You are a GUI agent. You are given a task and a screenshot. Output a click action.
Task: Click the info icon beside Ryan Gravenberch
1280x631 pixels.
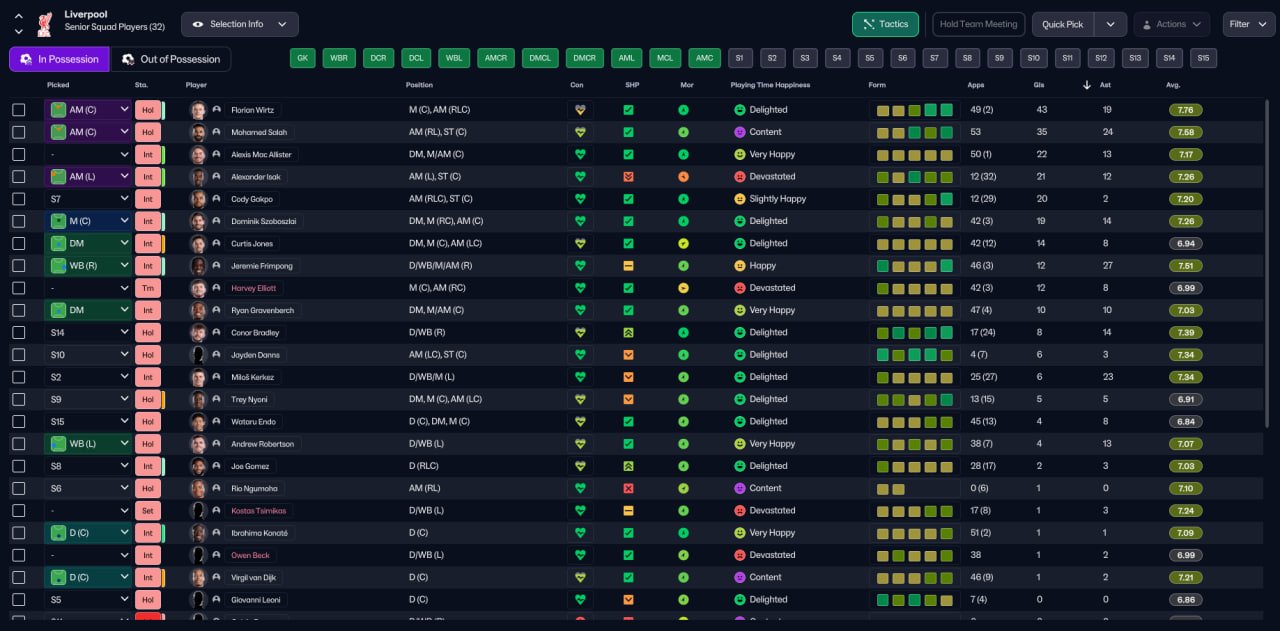pyautogui.click(x=216, y=310)
